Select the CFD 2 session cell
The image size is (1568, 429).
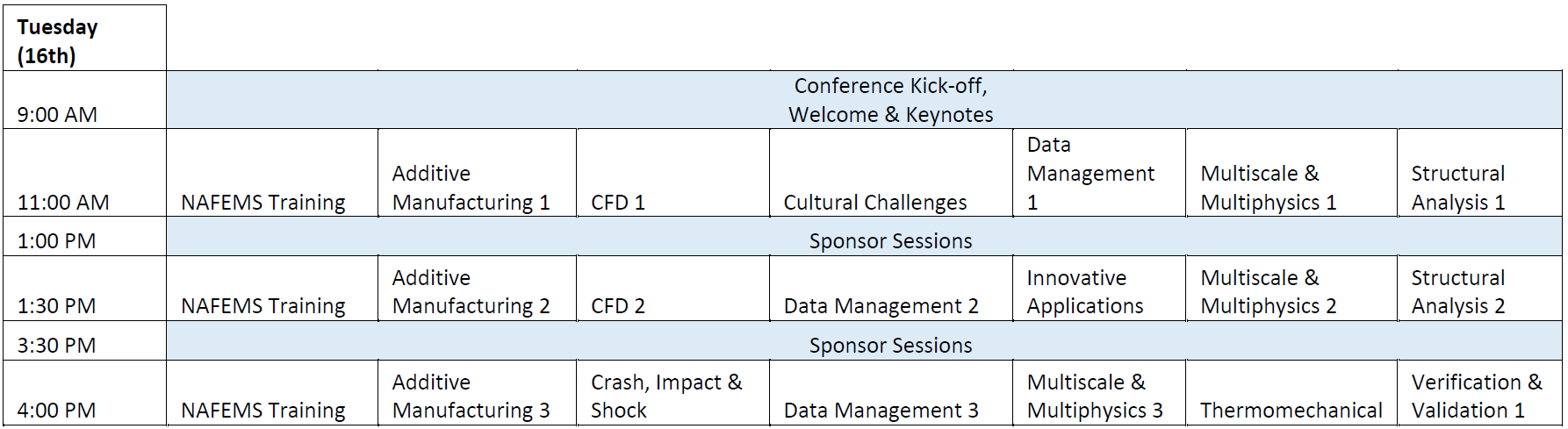(x=673, y=289)
